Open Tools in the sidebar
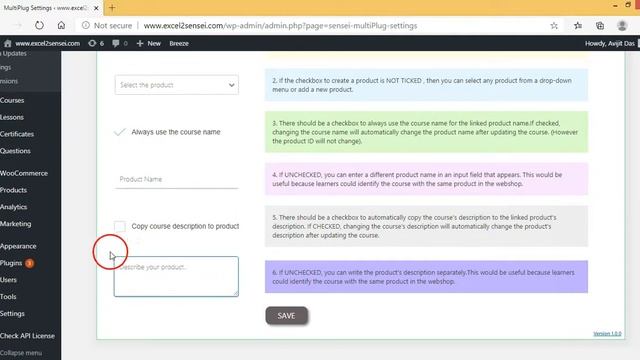This screenshot has height=360, width=640. [8, 297]
